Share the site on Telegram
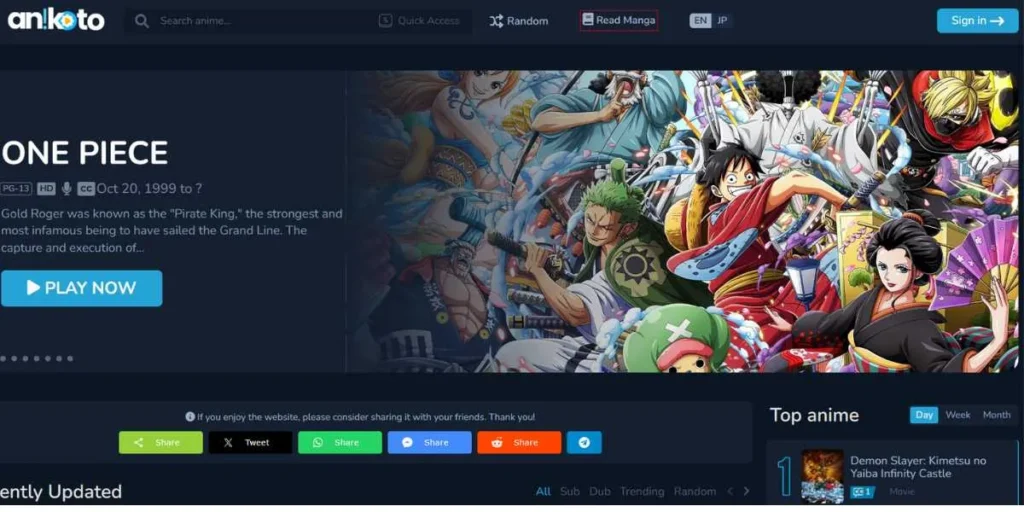 [x=584, y=442]
